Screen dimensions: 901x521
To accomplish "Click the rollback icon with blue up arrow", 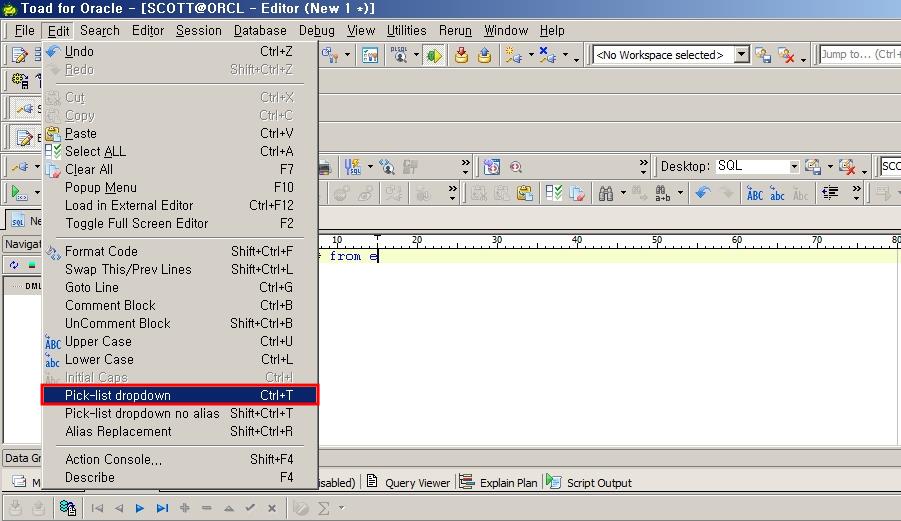I will tap(484, 55).
